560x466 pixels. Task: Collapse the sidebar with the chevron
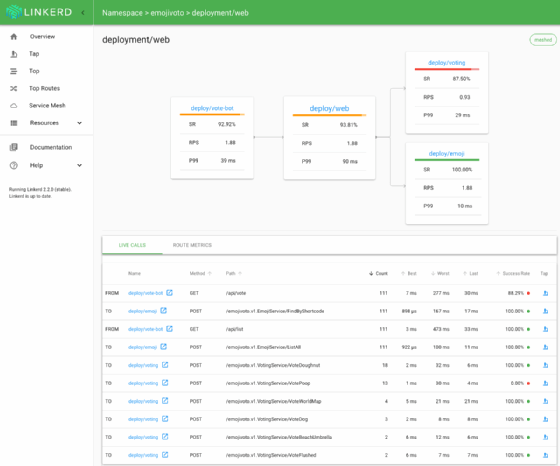tap(83, 12)
